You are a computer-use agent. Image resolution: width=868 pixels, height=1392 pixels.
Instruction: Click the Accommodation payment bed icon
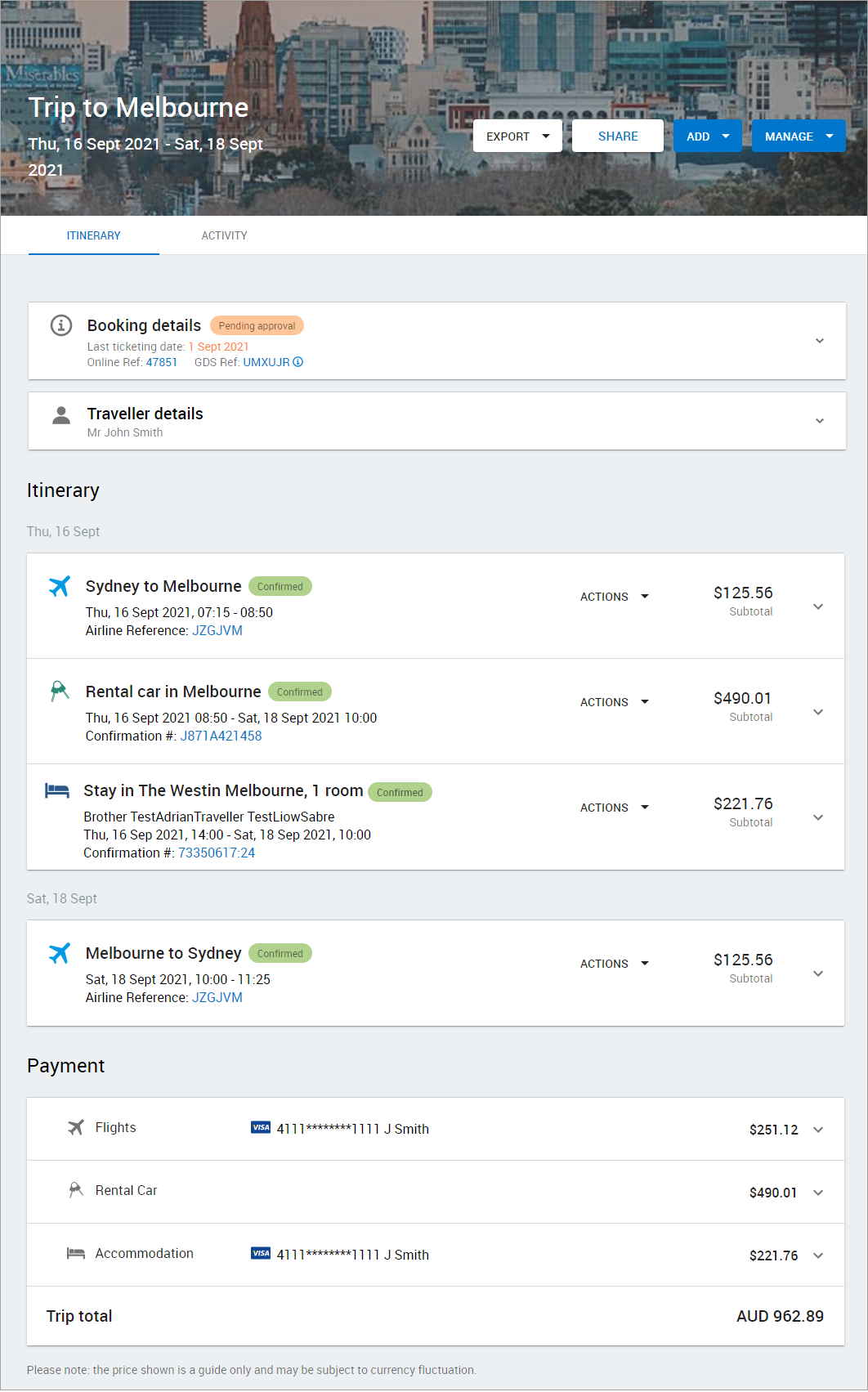[x=76, y=1253]
